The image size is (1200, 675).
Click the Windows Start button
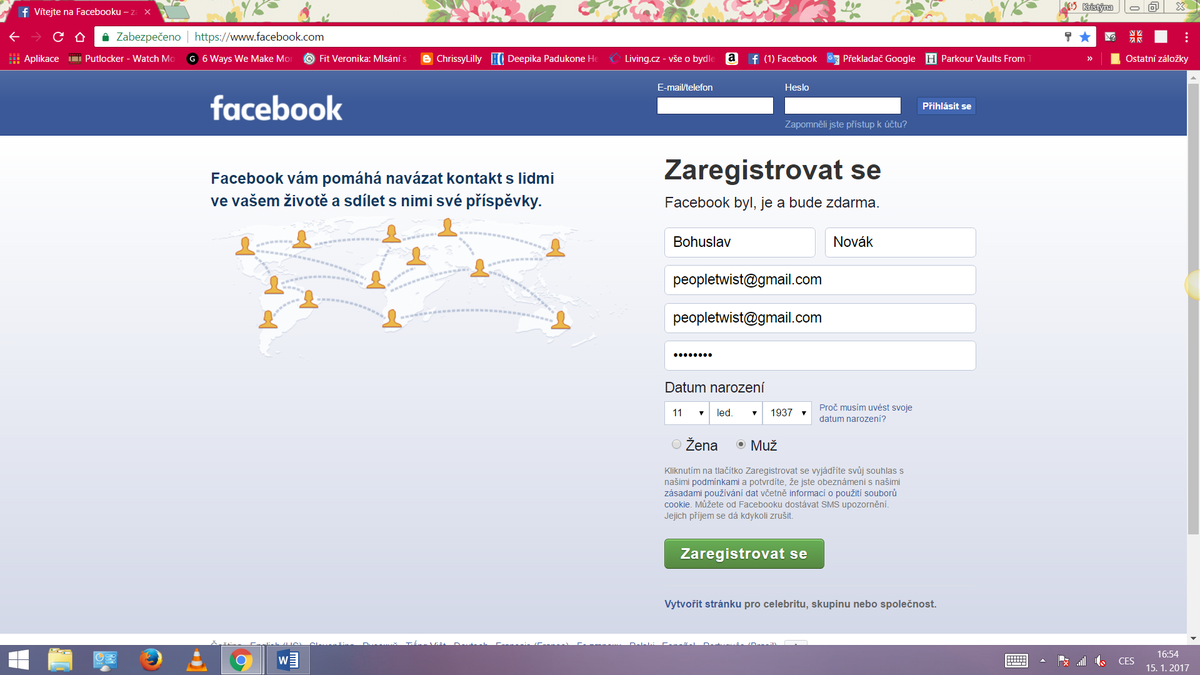pos(18,660)
